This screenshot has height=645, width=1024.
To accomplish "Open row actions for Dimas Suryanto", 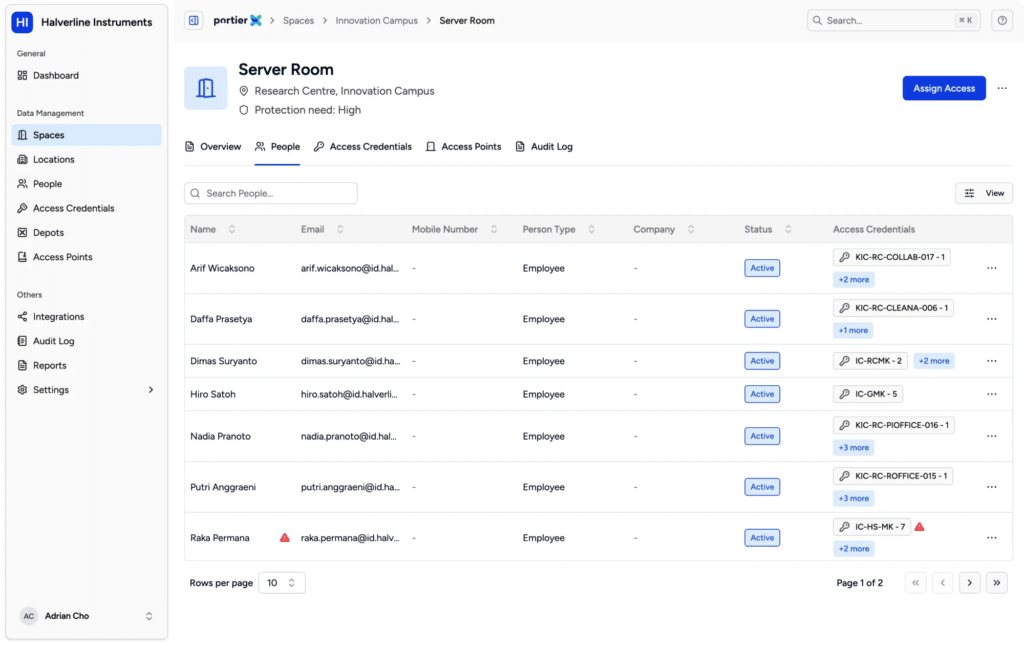I will 991,361.
